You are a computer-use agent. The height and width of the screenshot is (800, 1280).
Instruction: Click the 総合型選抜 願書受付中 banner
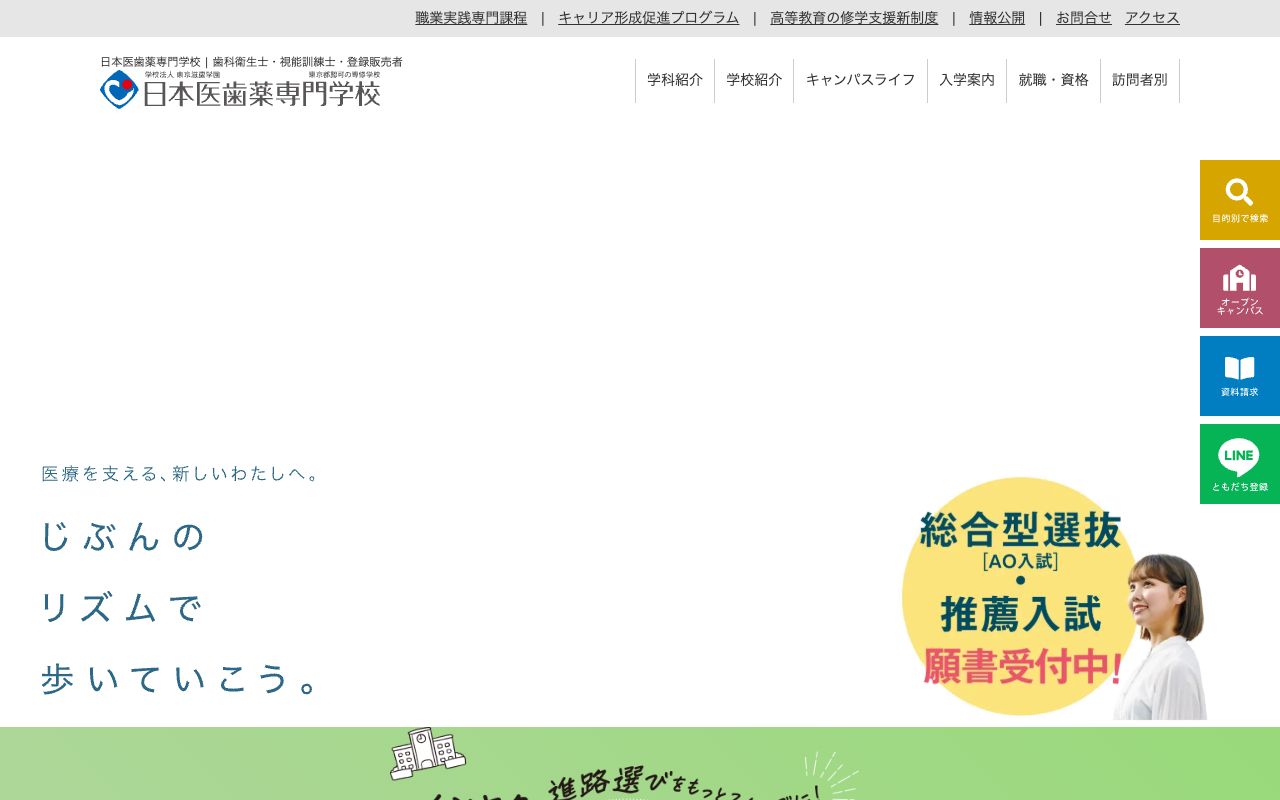click(x=1054, y=597)
